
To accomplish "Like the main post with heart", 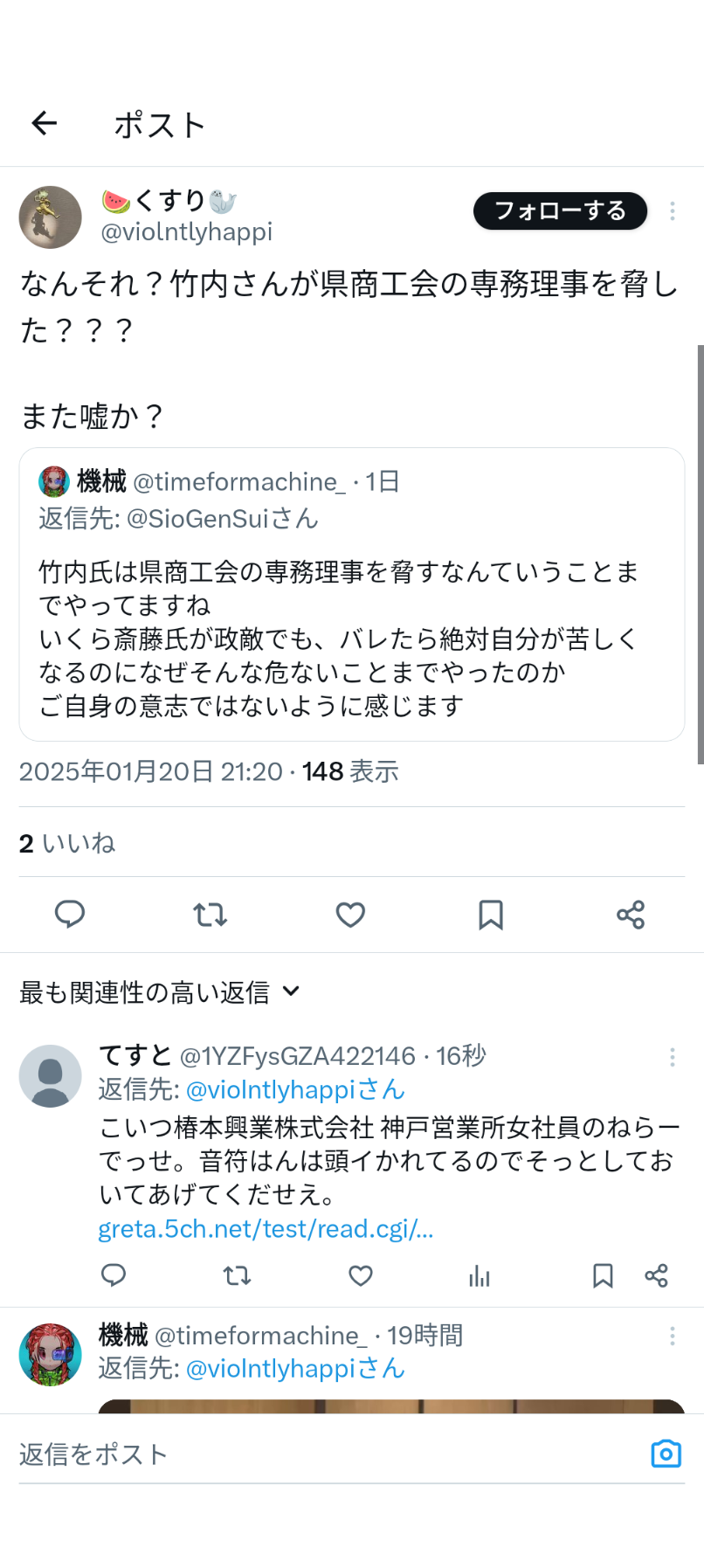I will coord(350,915).
